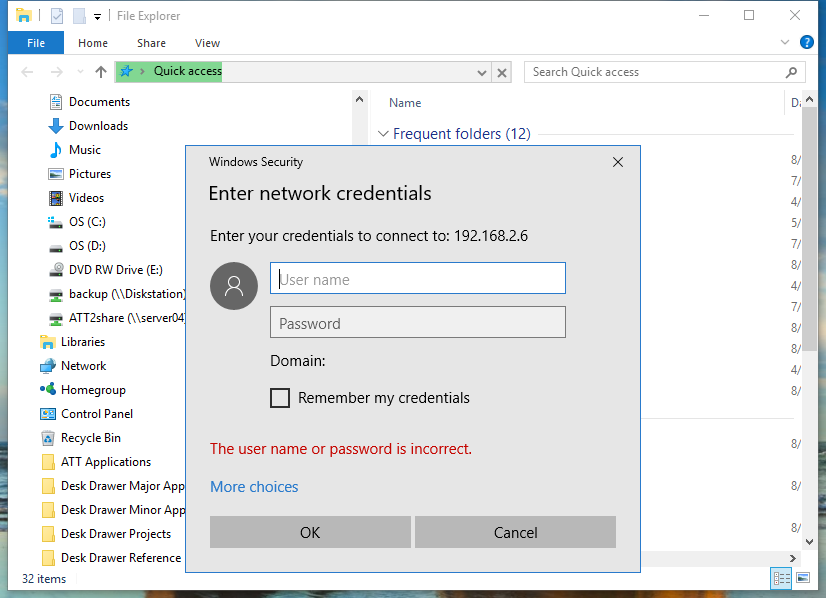Open the Customize Quick Access Toolbar dropdown
The image size is (826, 598).
point(97,16)
